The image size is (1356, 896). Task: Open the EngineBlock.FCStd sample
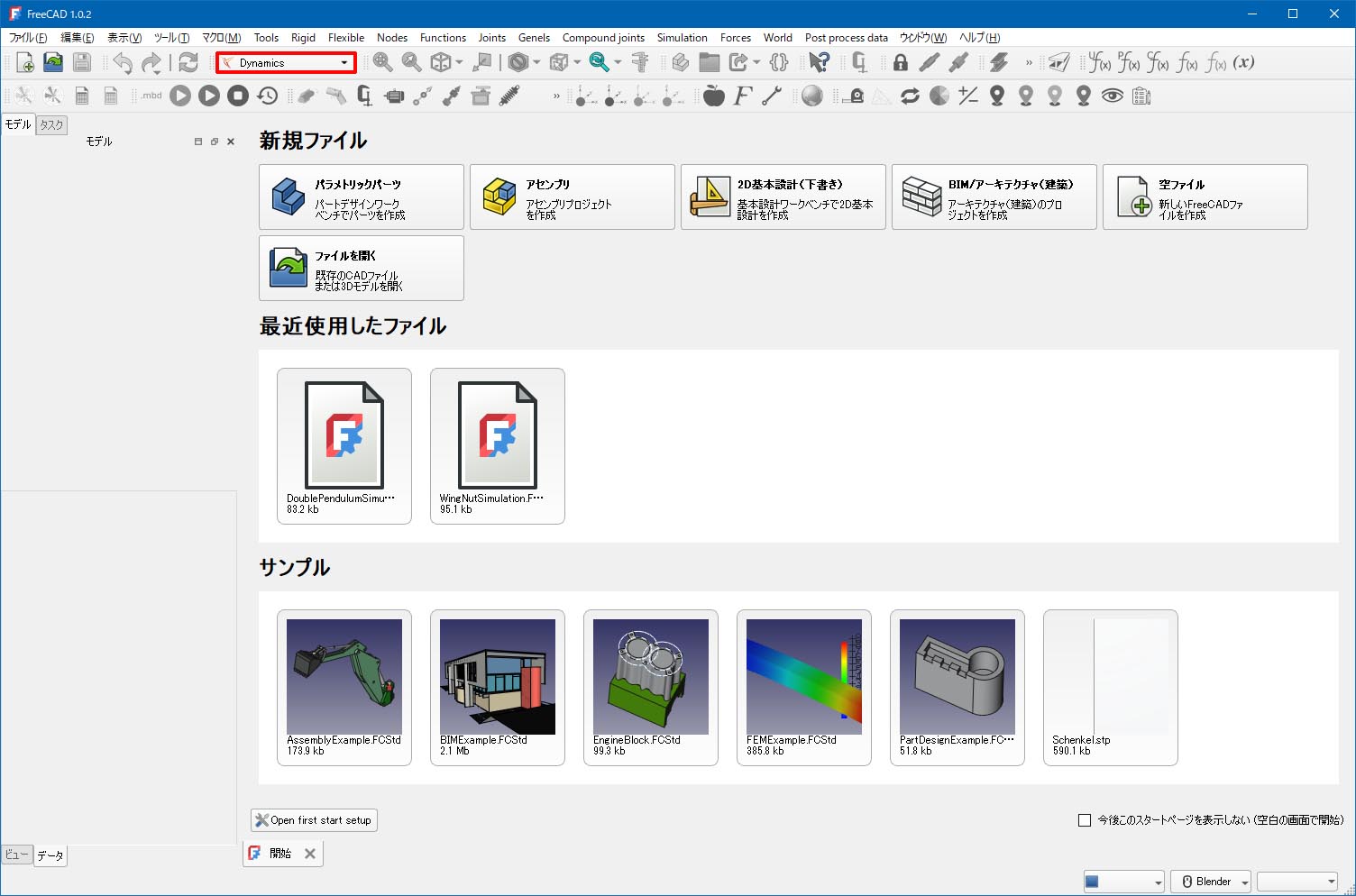pos(651,688)
